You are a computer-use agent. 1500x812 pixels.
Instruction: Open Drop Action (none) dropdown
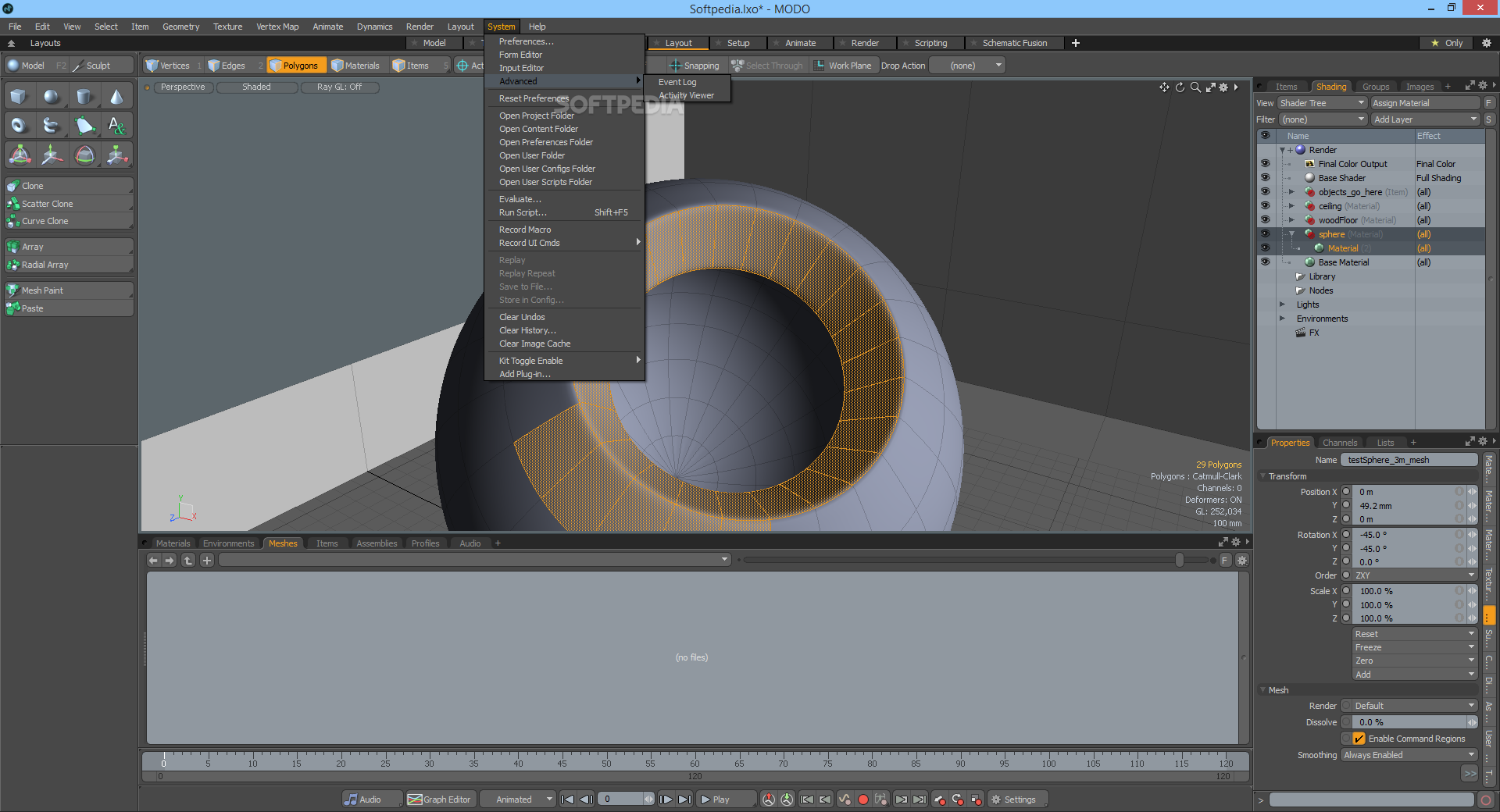[x=966, y=66]
